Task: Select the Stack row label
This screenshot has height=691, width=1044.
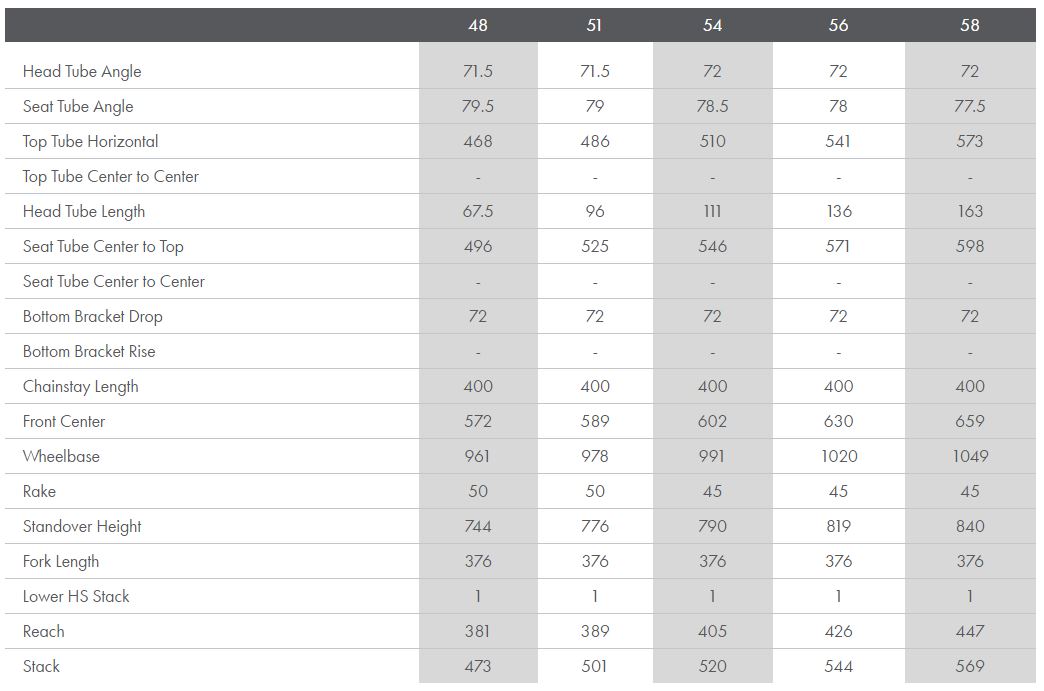Action: [x=42, y=667]
